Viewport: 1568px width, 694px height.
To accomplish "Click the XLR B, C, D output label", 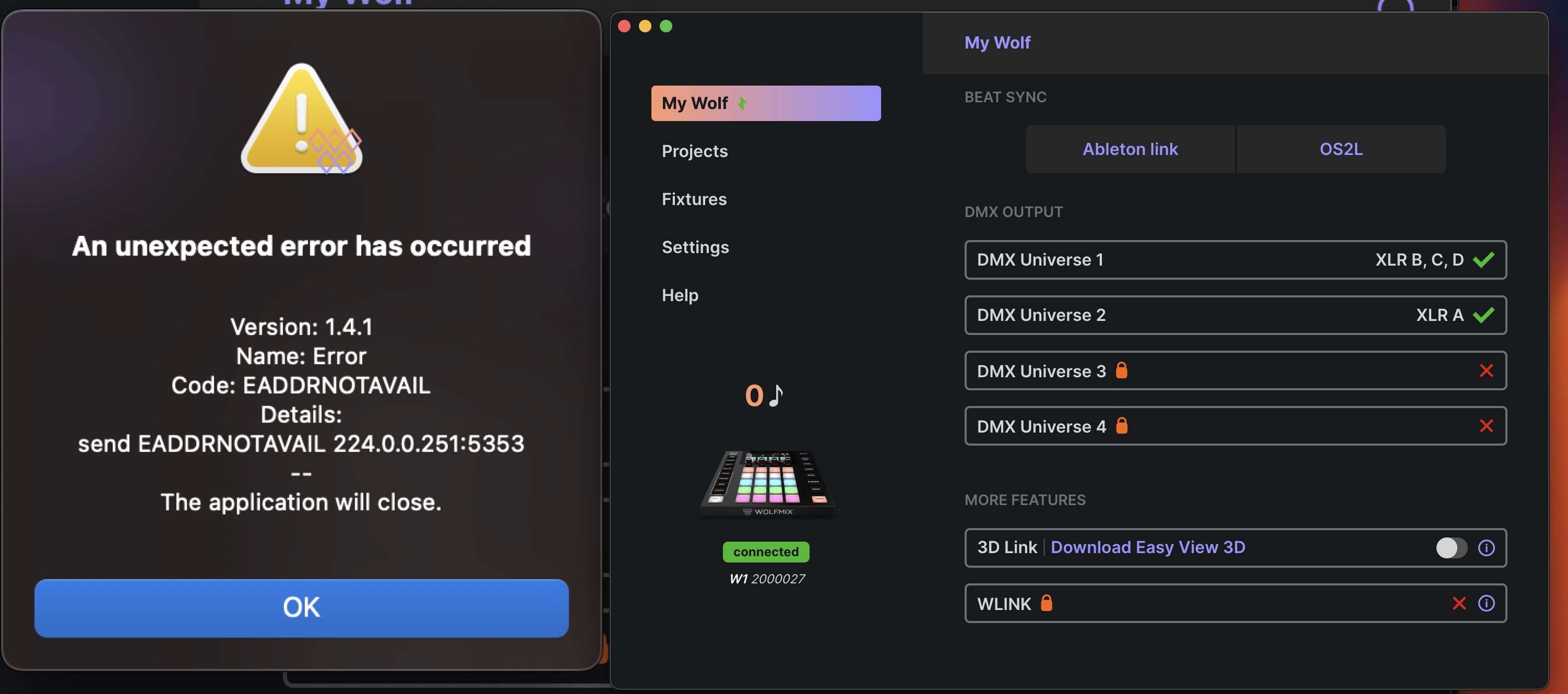I will point(1419,260).
